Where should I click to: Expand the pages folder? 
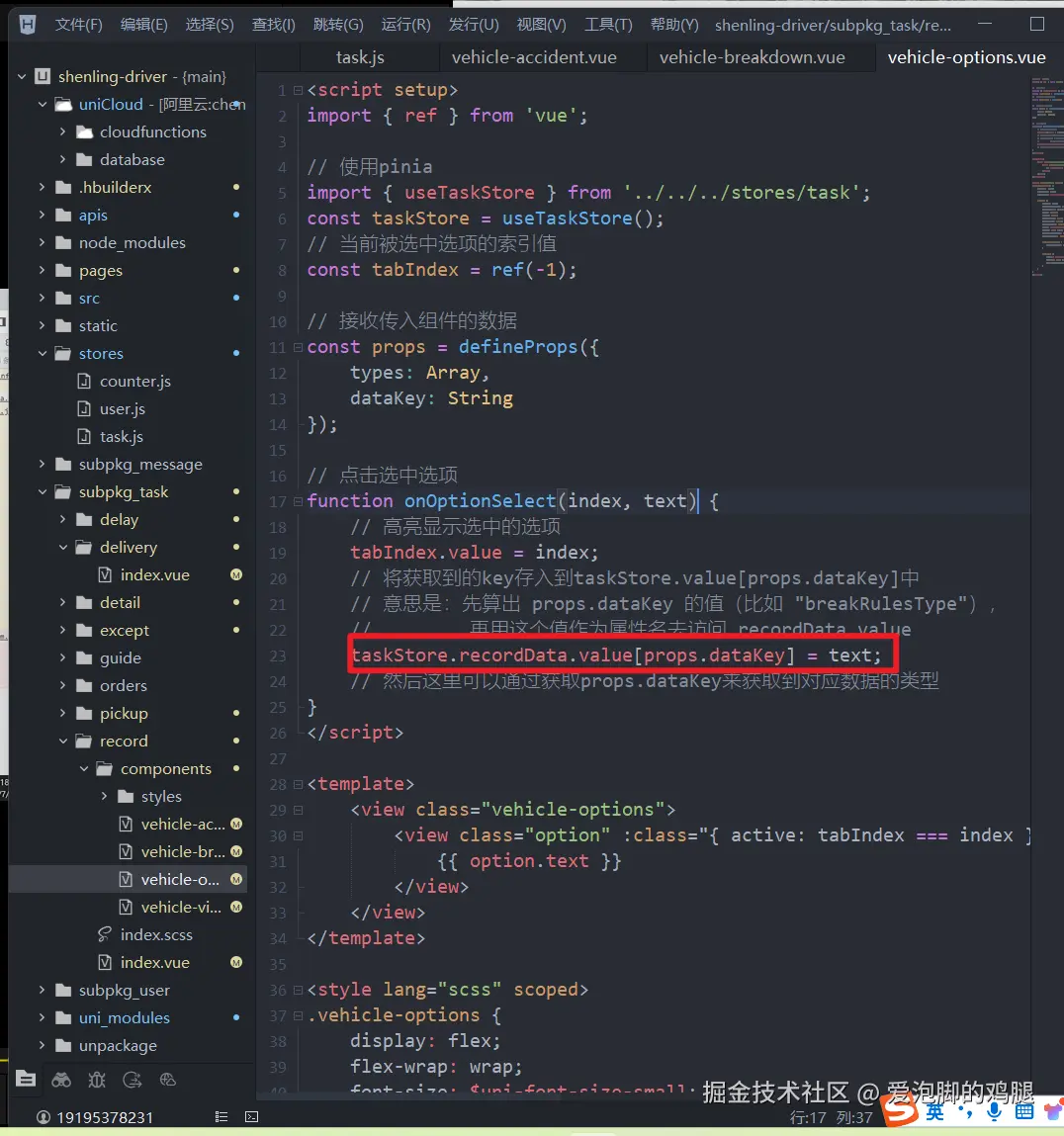[43, 270]
